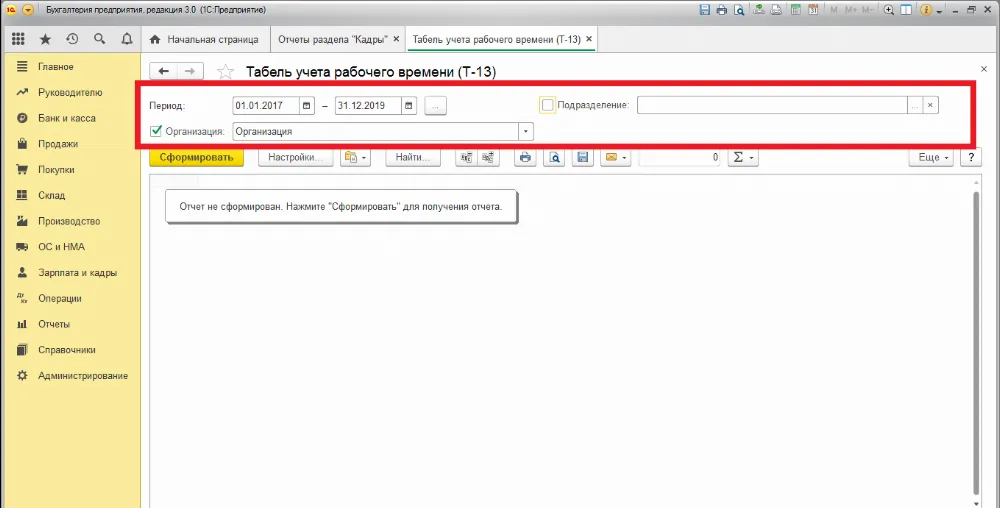
Task: Clear the Подразделение field
Action: pyautogui.click(x=930, y=106)
